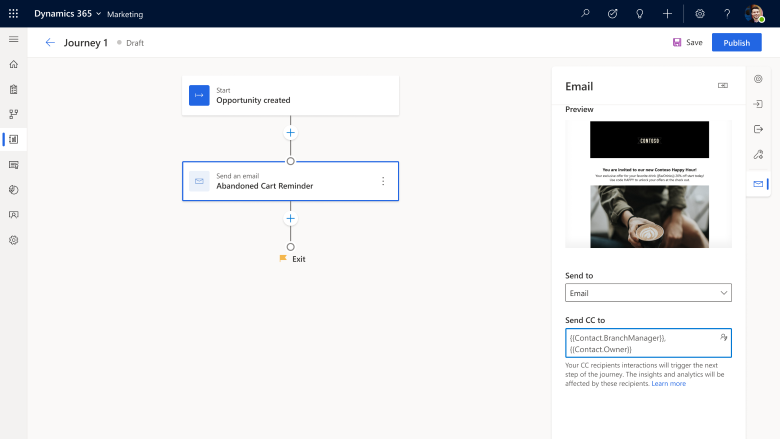Open the entry arrow tab in right rail
The height and width of the screenshot is (439, 780).
(x=758, y=104)
